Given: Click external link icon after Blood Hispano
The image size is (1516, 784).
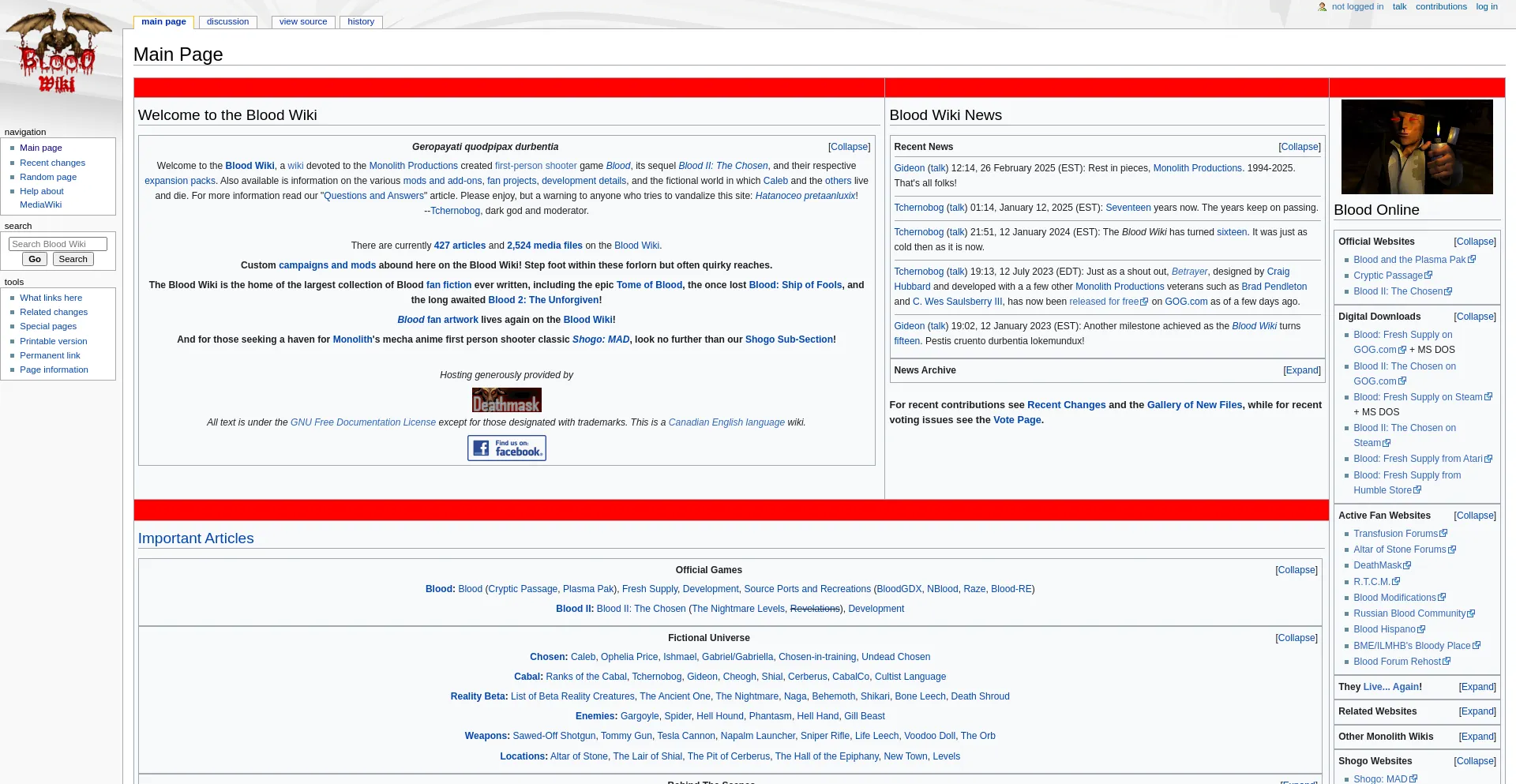Looking at the screenshot, I should (x=1421, y=629).
